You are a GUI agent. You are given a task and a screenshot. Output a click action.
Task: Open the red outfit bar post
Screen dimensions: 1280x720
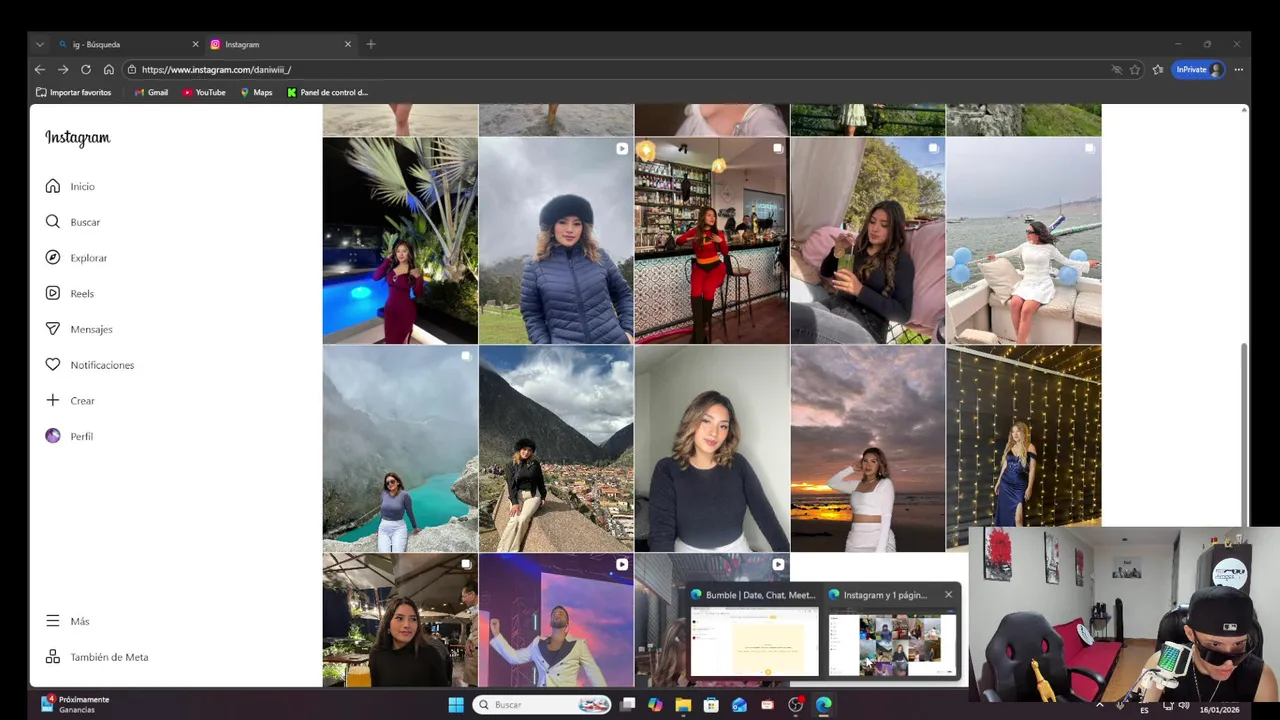point(712,240)
